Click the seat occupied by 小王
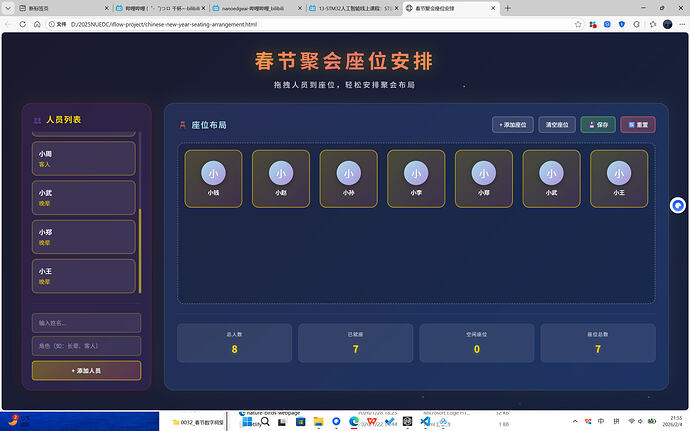690x431 pixels. tap(619, 179)
